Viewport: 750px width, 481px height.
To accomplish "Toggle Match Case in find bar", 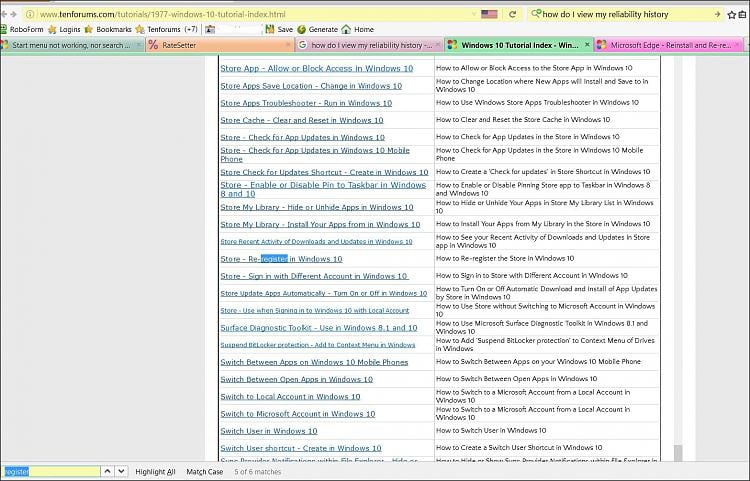I will pyautogui.click(x=205, y=472).
